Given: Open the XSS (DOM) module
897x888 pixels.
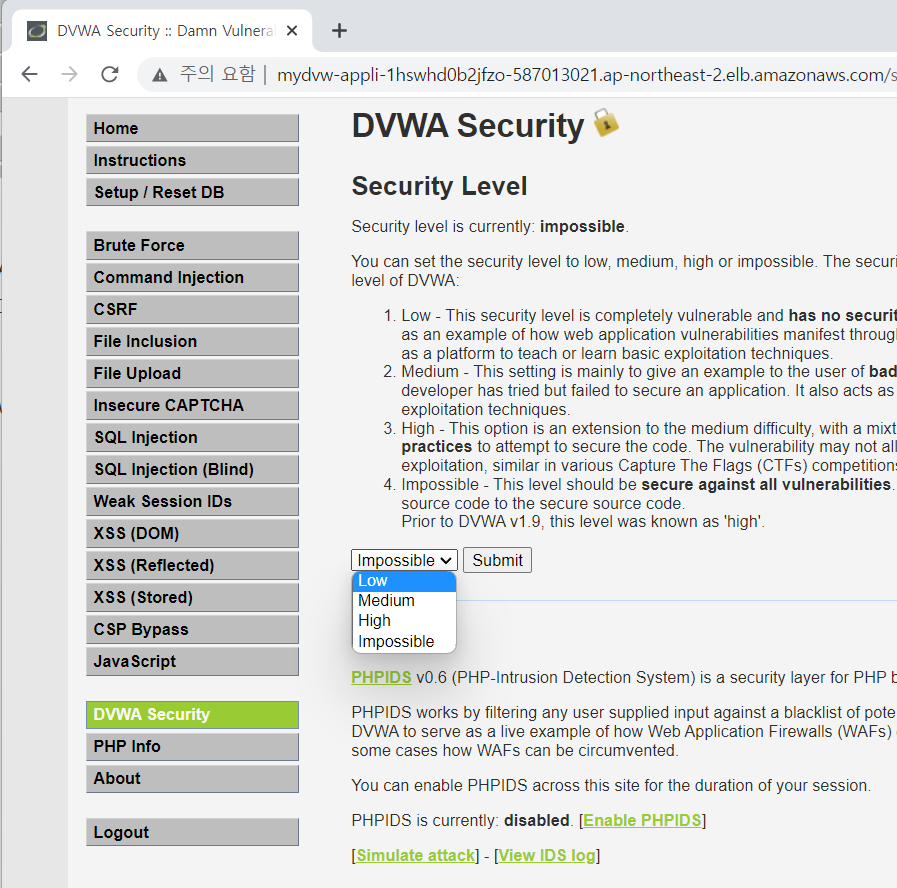Looking at the screenshot, I should [x=192, y=534].
